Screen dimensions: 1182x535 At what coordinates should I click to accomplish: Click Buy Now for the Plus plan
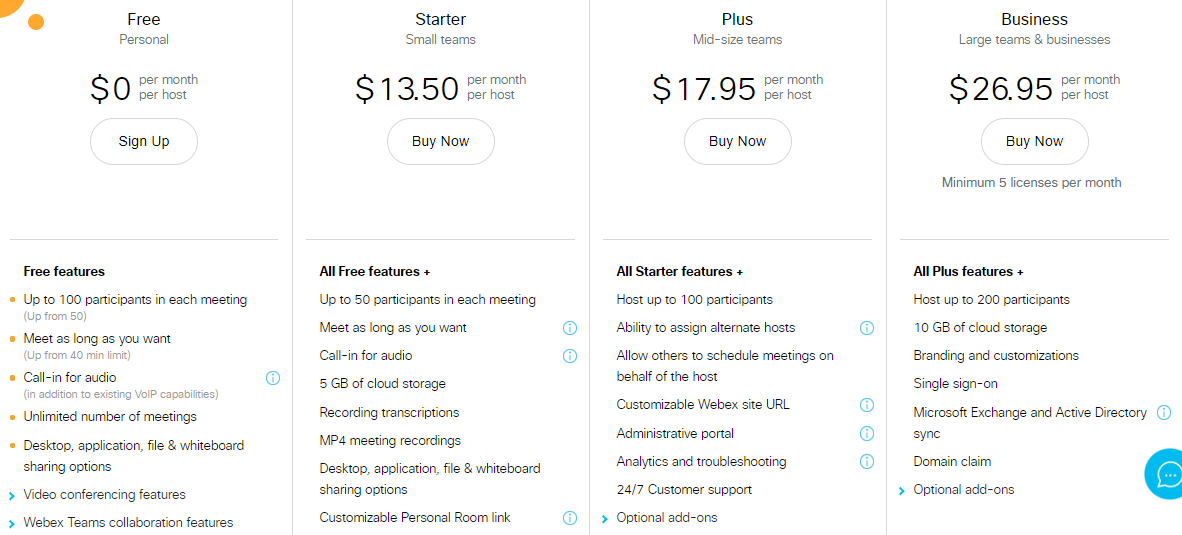click(x=738, y=141)
